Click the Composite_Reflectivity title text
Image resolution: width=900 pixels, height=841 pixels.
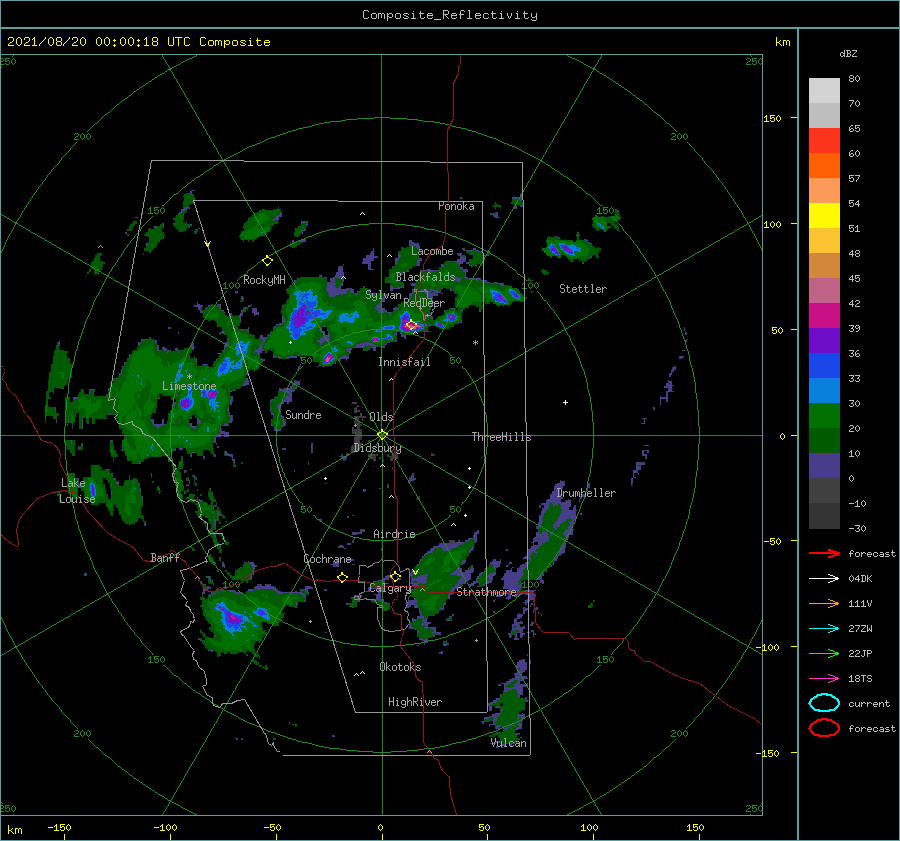pyautogui.click(x=449, y=15)
